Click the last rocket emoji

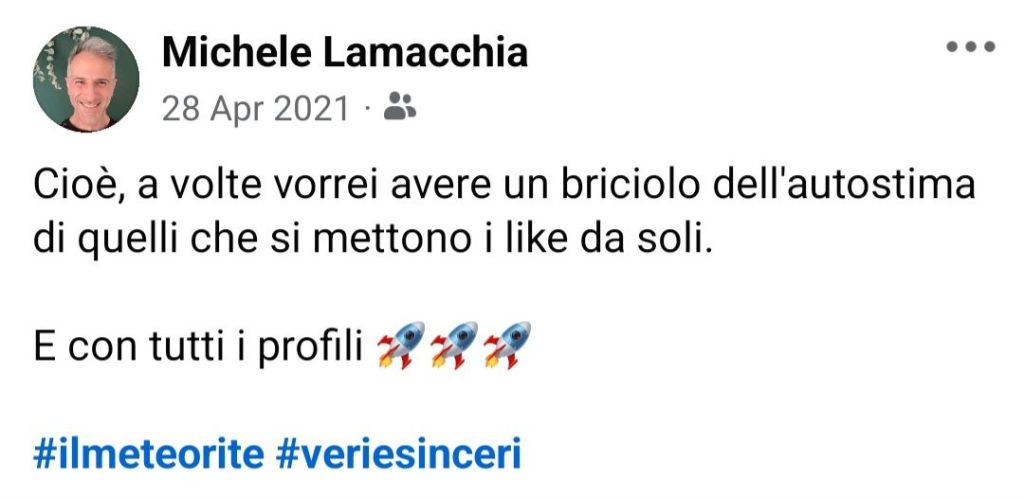click(506, 346)
